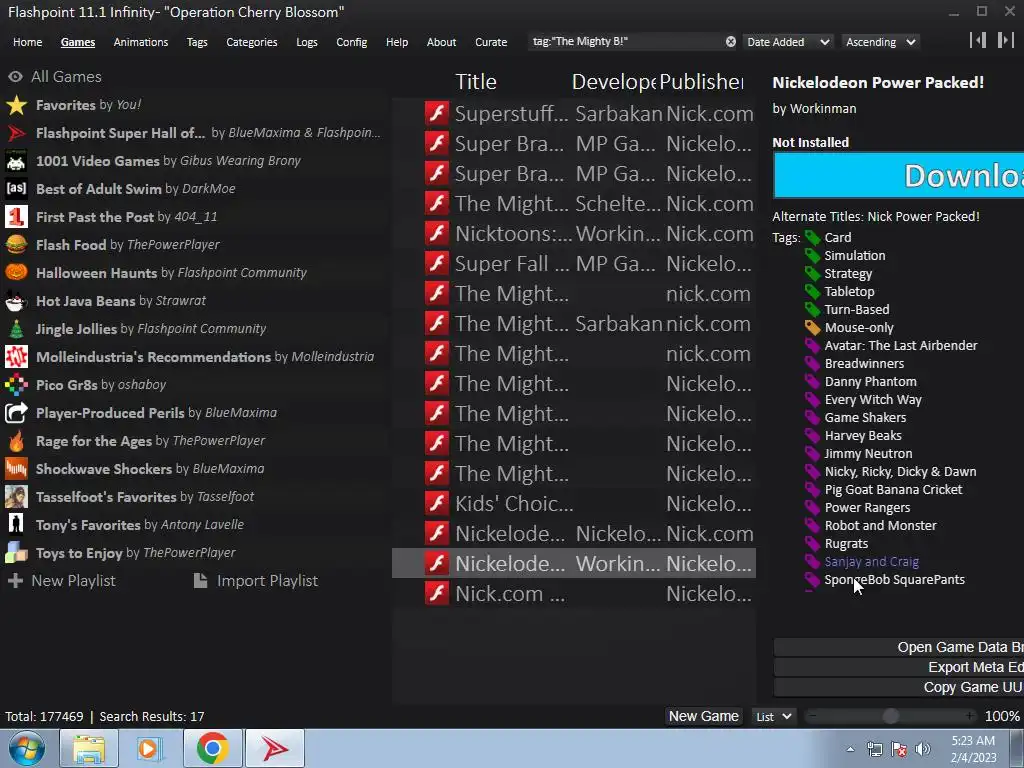Create a New Playlist

[62, 581]
